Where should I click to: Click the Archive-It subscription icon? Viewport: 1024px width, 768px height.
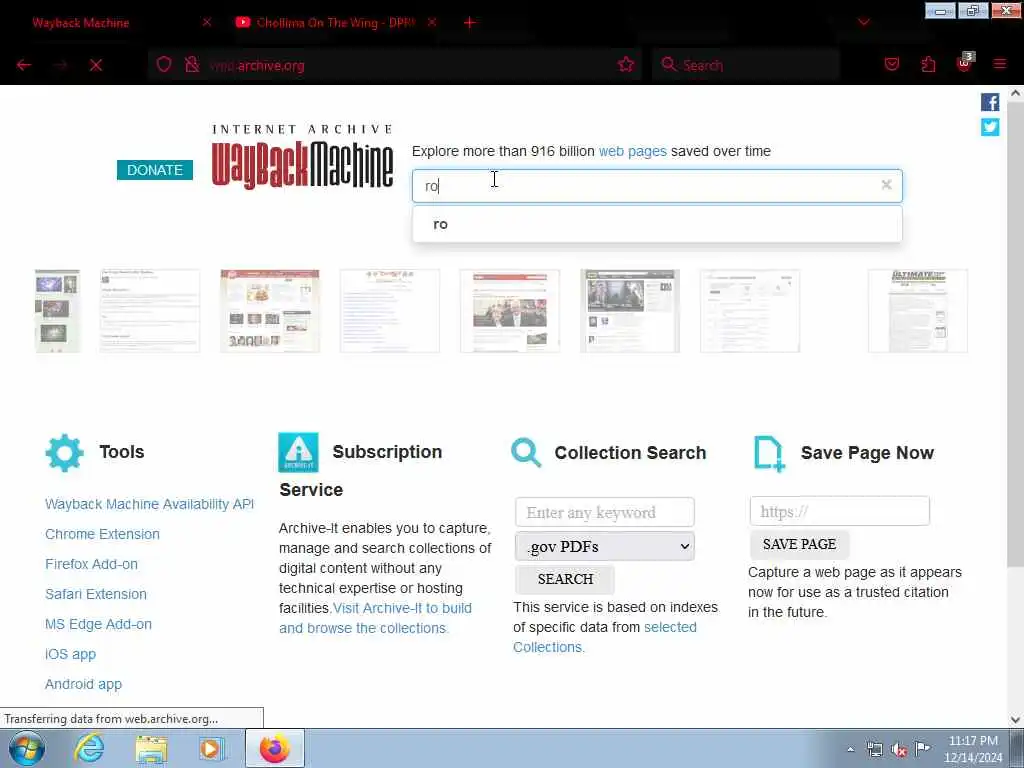(x=298, y=452)
